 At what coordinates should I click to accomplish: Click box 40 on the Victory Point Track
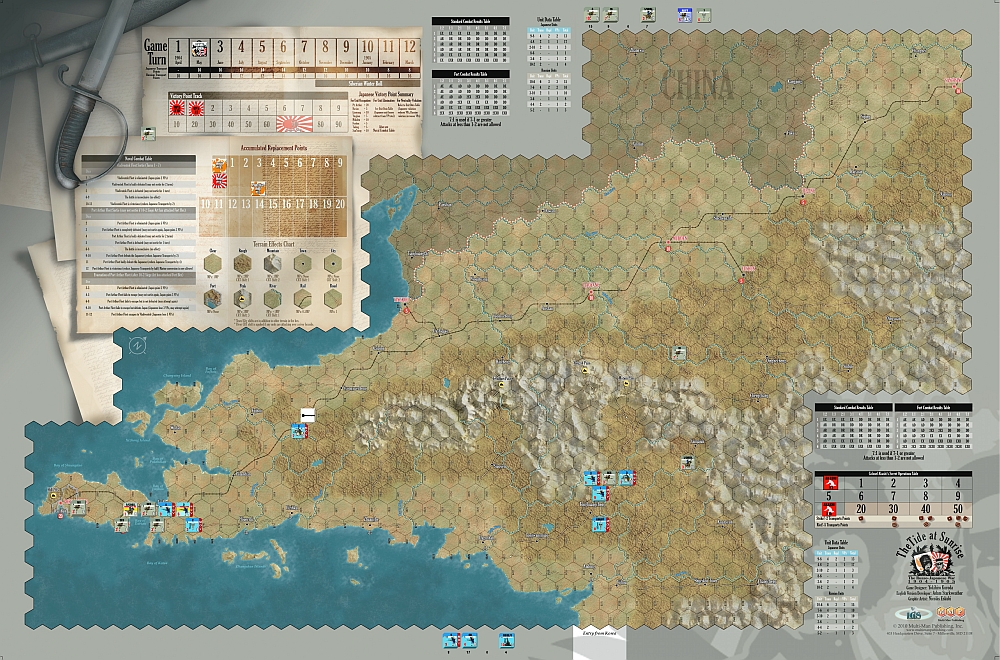coord(230,124)
